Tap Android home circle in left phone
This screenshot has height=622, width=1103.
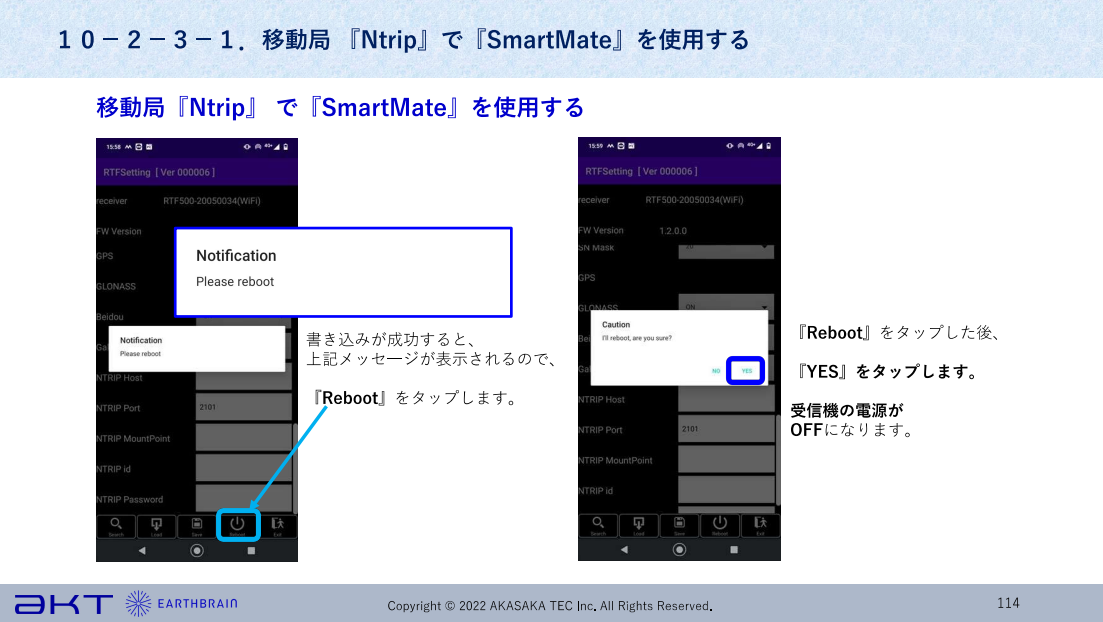[x=197, y=551]
